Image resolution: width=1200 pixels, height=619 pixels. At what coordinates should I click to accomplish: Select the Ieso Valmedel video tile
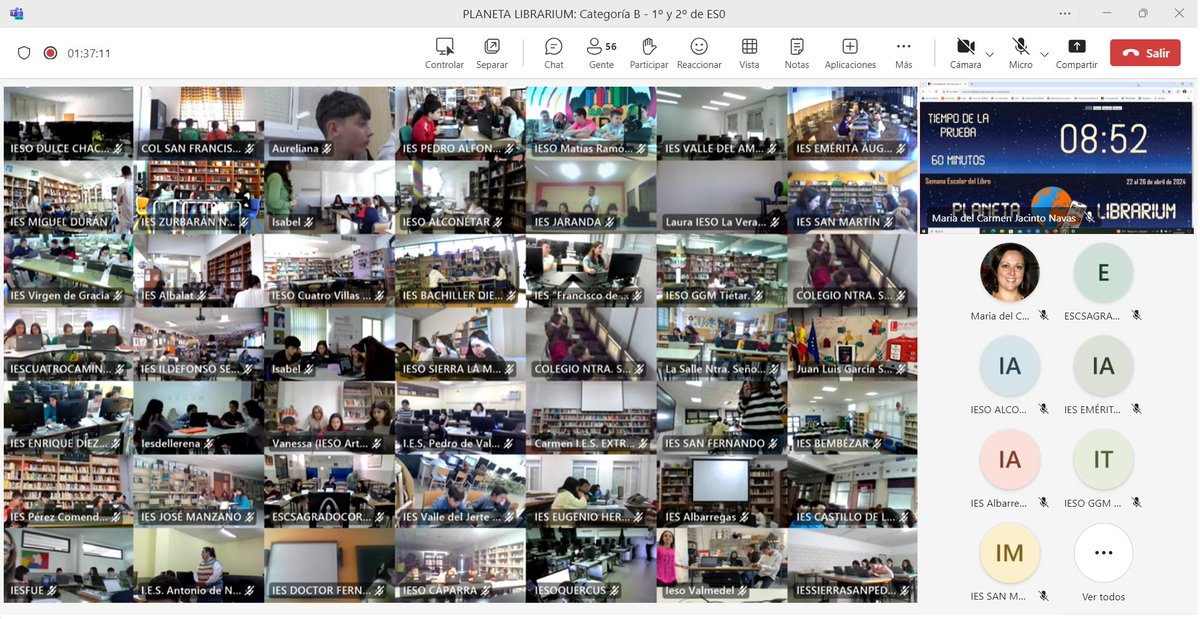[x=721, y=566]
